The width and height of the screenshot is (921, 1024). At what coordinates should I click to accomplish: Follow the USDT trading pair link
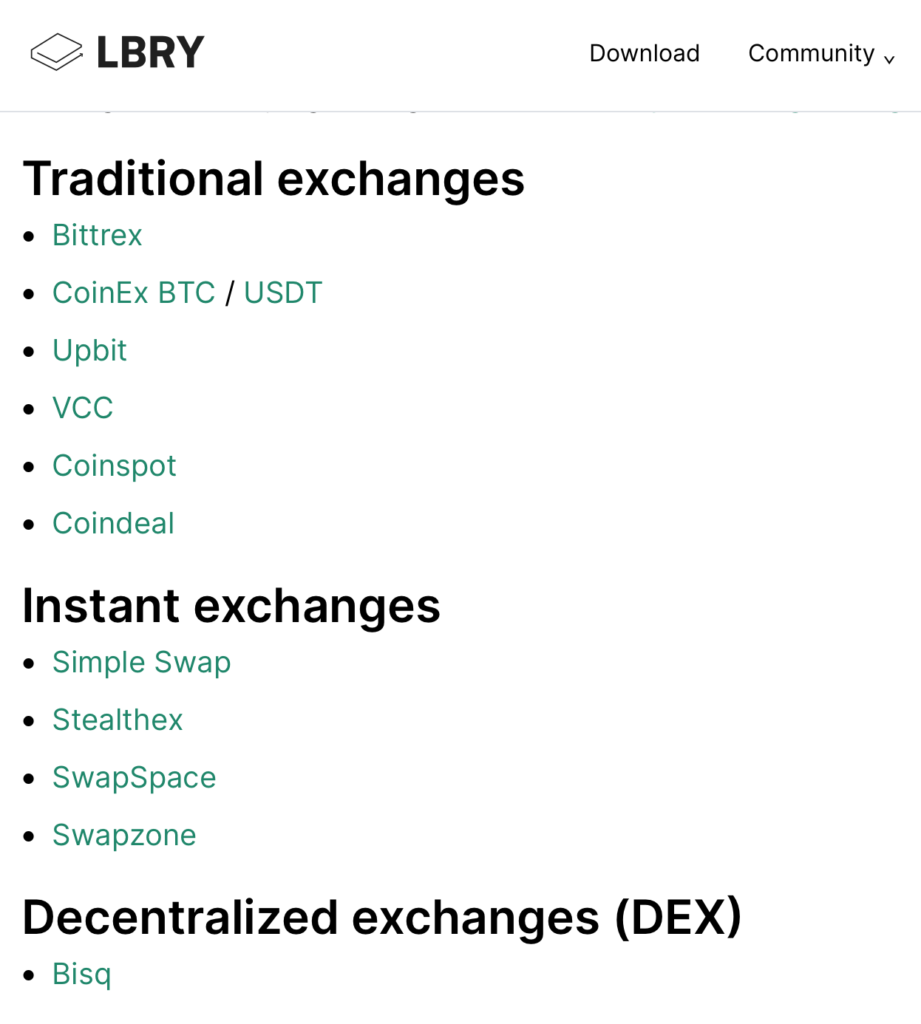coord(283,293)
